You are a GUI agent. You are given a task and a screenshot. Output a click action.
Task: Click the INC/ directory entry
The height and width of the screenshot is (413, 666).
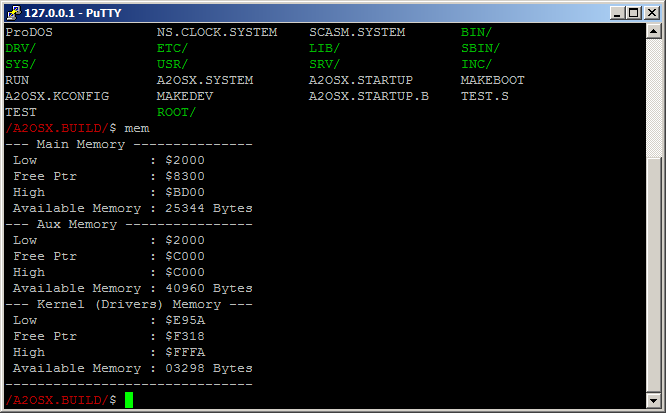477,64
